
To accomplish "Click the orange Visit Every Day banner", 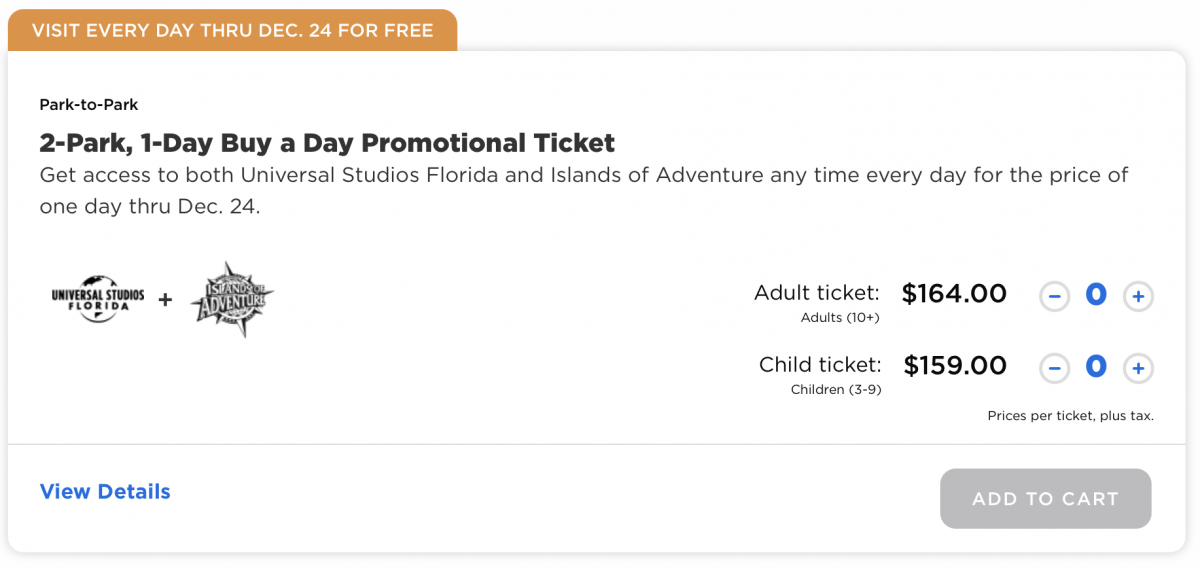I will tap(232, 30).
